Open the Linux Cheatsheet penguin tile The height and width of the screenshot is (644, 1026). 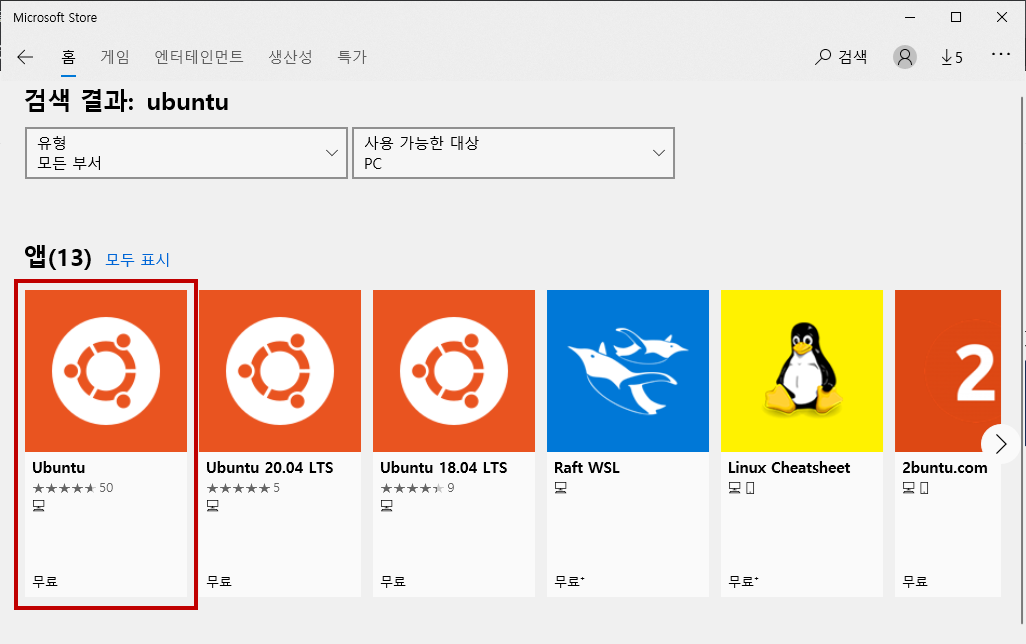[x=802, y=370]
